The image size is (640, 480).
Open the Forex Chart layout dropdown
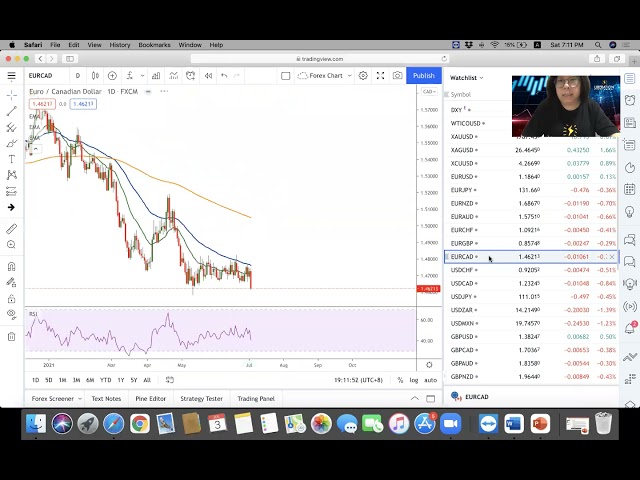pos(326,76)
